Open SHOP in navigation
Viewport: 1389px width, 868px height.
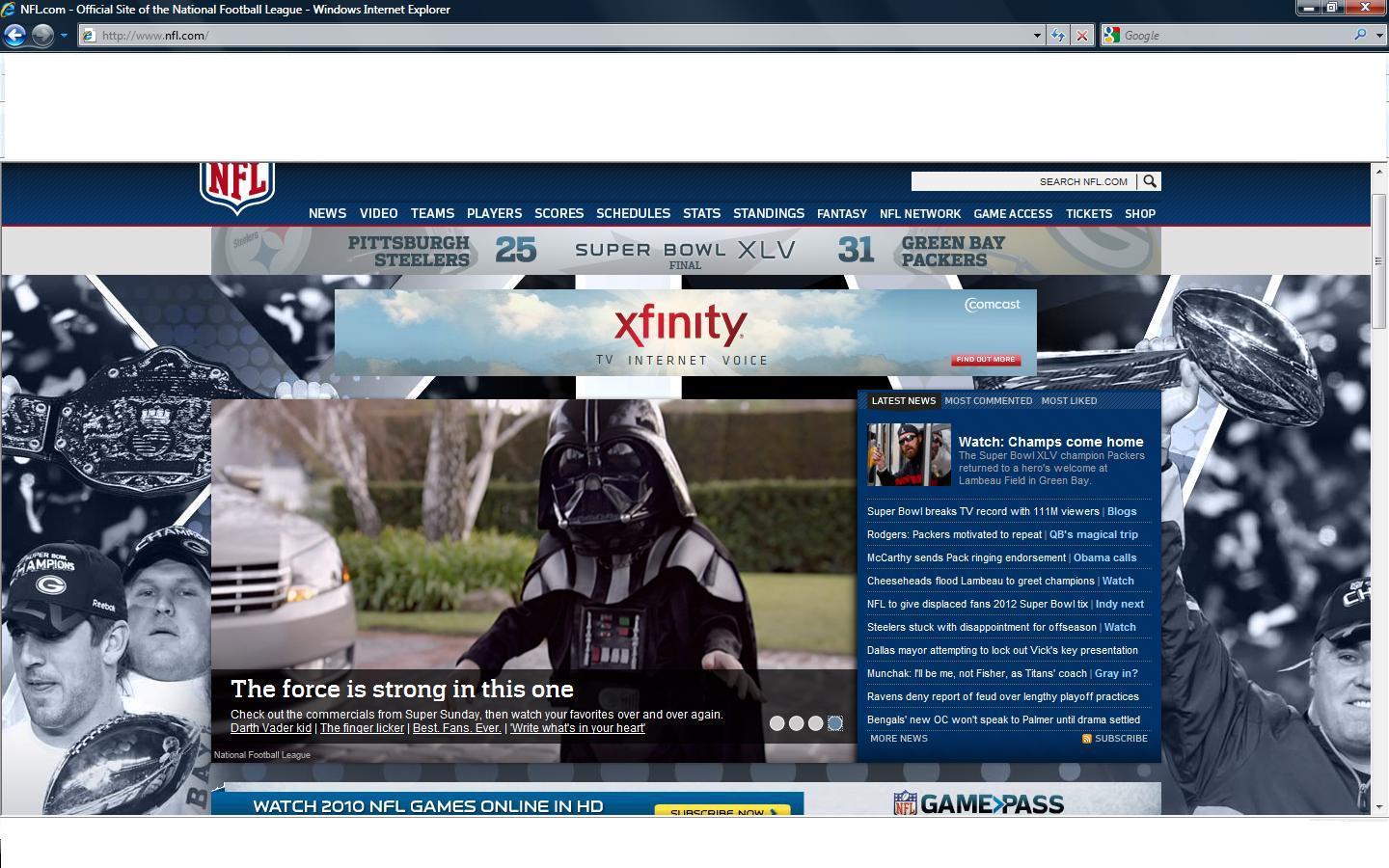point(1140,214)
